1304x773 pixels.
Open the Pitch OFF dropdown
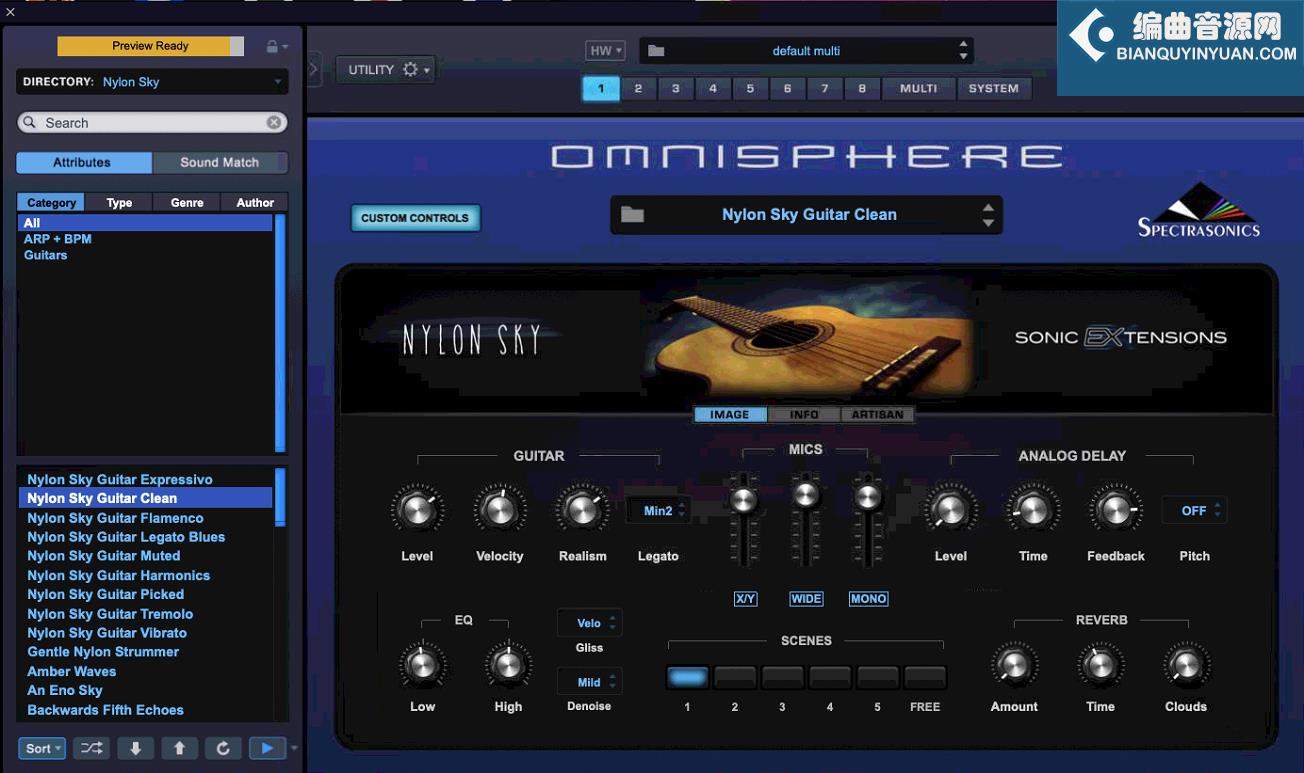coord(1194,511)
